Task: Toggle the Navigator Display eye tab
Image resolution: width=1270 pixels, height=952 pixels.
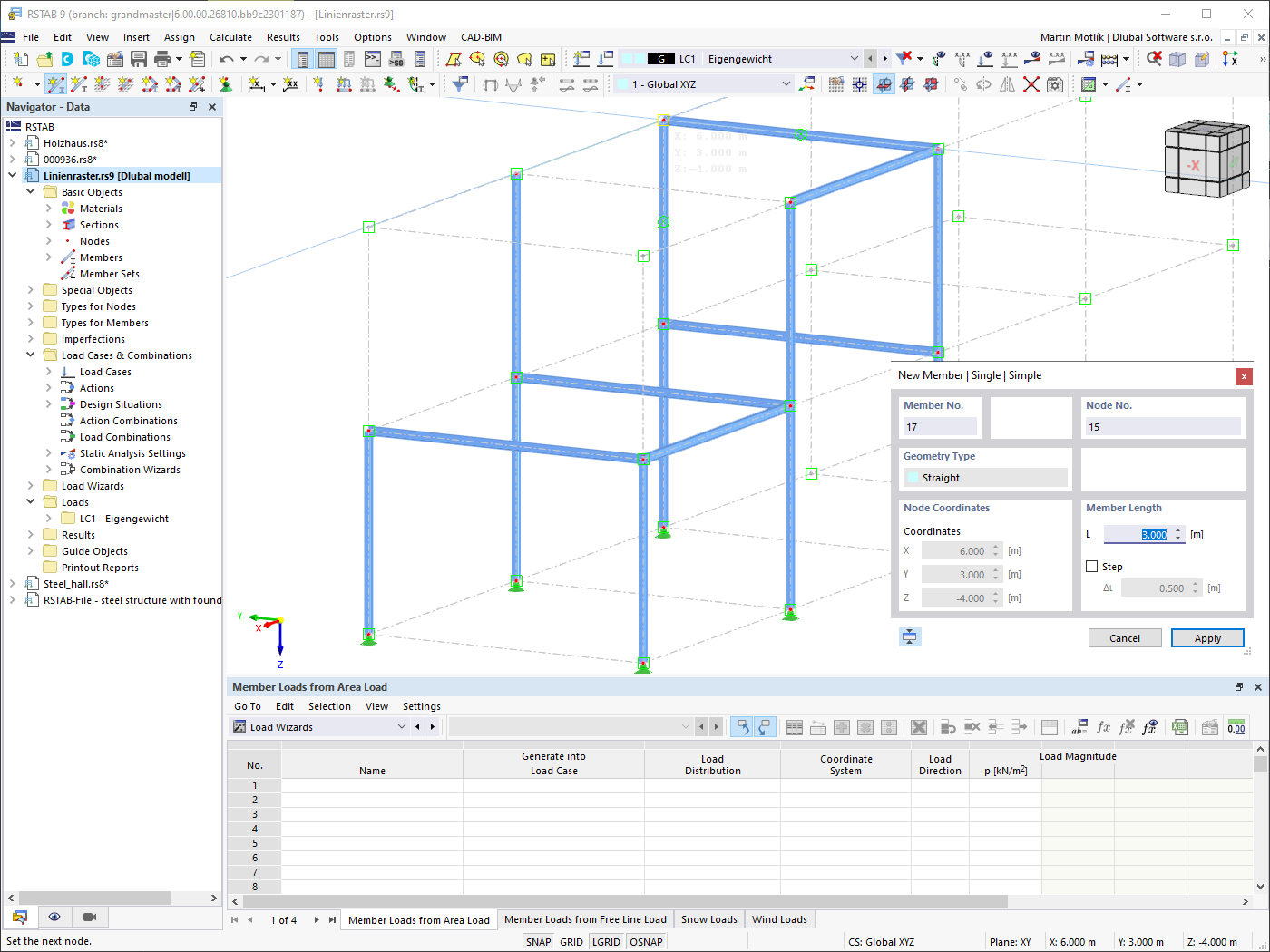Action: pyautogui.click(x=54, y=917)
